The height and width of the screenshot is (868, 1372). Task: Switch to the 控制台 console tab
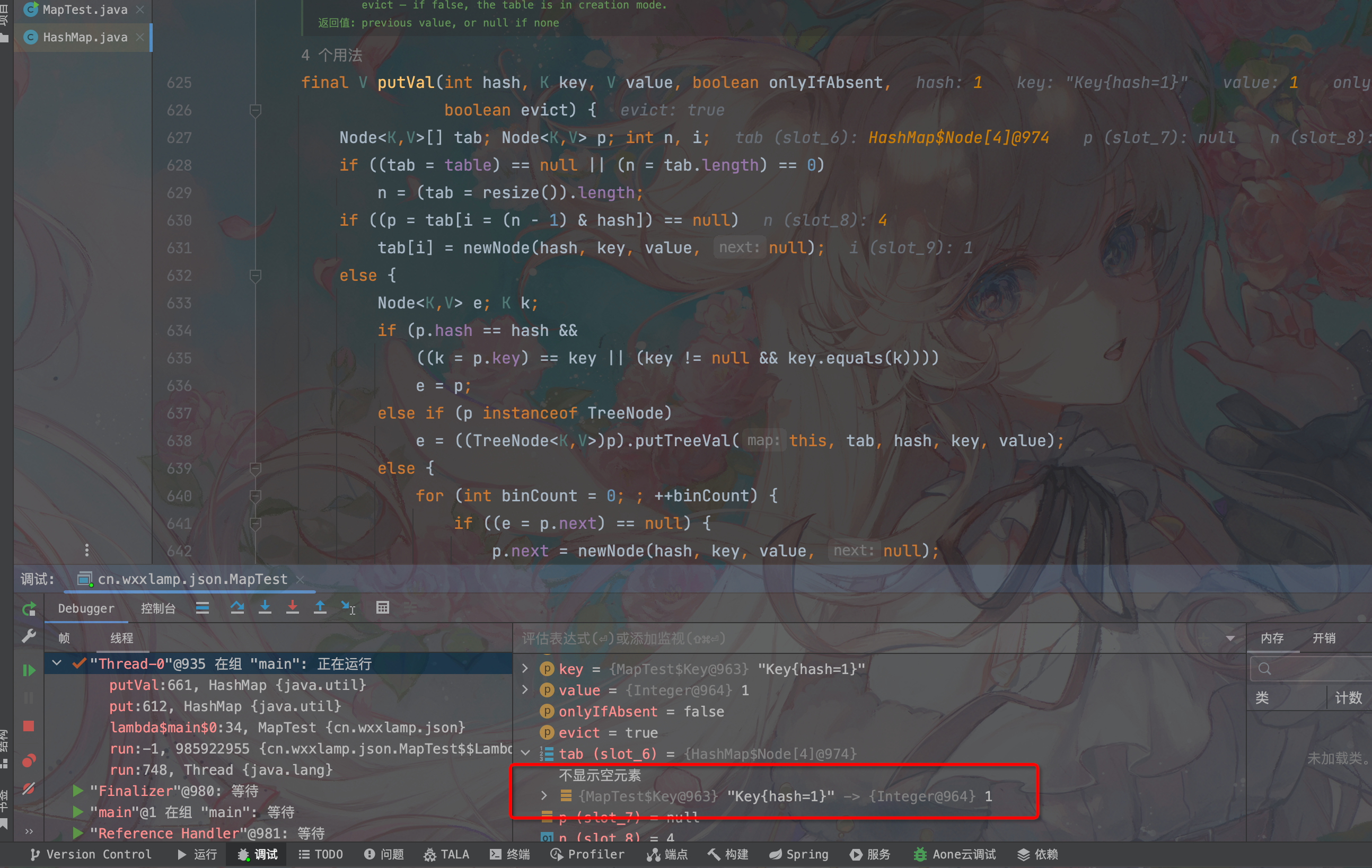[x=158, y=608]
